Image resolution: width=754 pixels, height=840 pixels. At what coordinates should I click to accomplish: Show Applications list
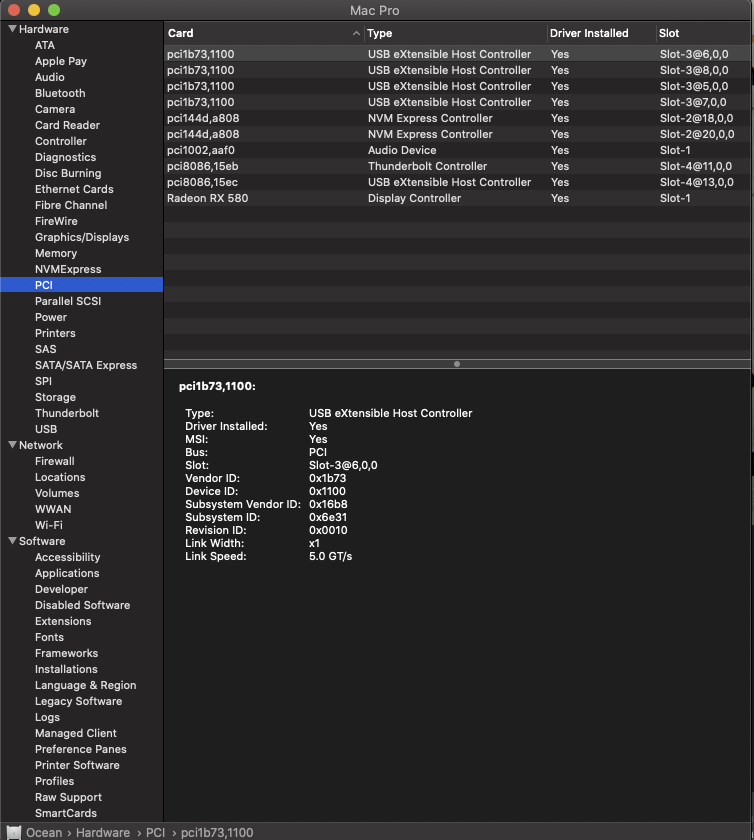click(67, 573)
